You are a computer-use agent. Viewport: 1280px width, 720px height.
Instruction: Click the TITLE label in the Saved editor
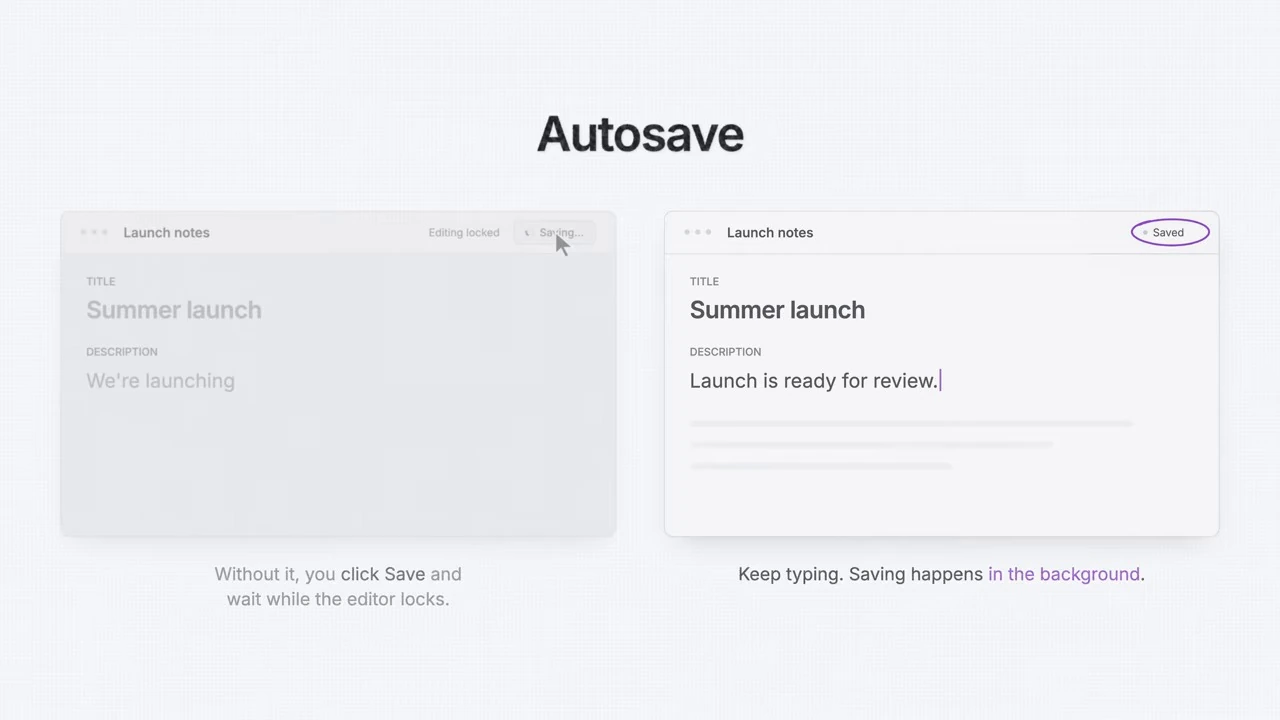coord(704,282)
